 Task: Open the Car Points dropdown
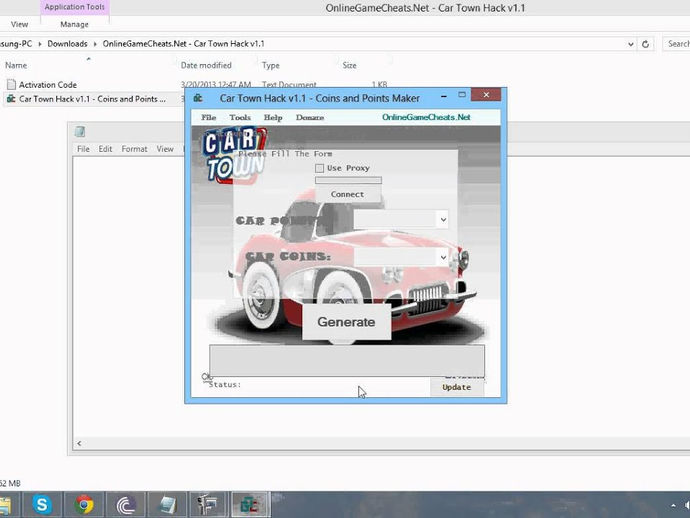click(443, 220)
